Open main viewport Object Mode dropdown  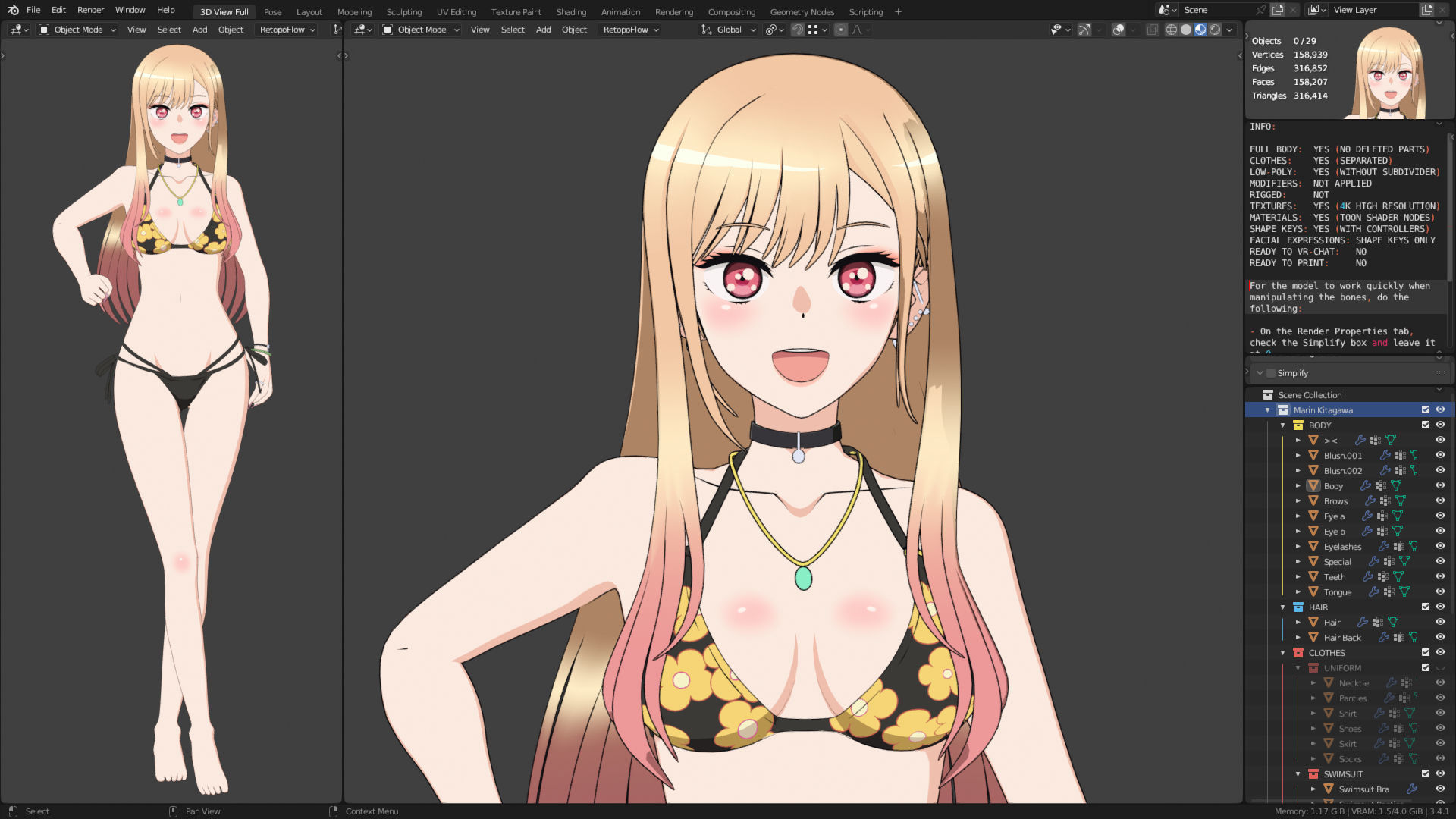[421, 30]
